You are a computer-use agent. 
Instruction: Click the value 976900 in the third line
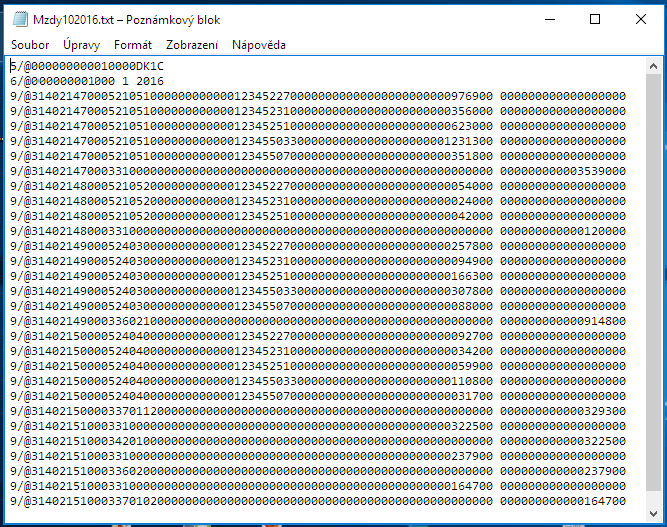click(x=472, y=96)
